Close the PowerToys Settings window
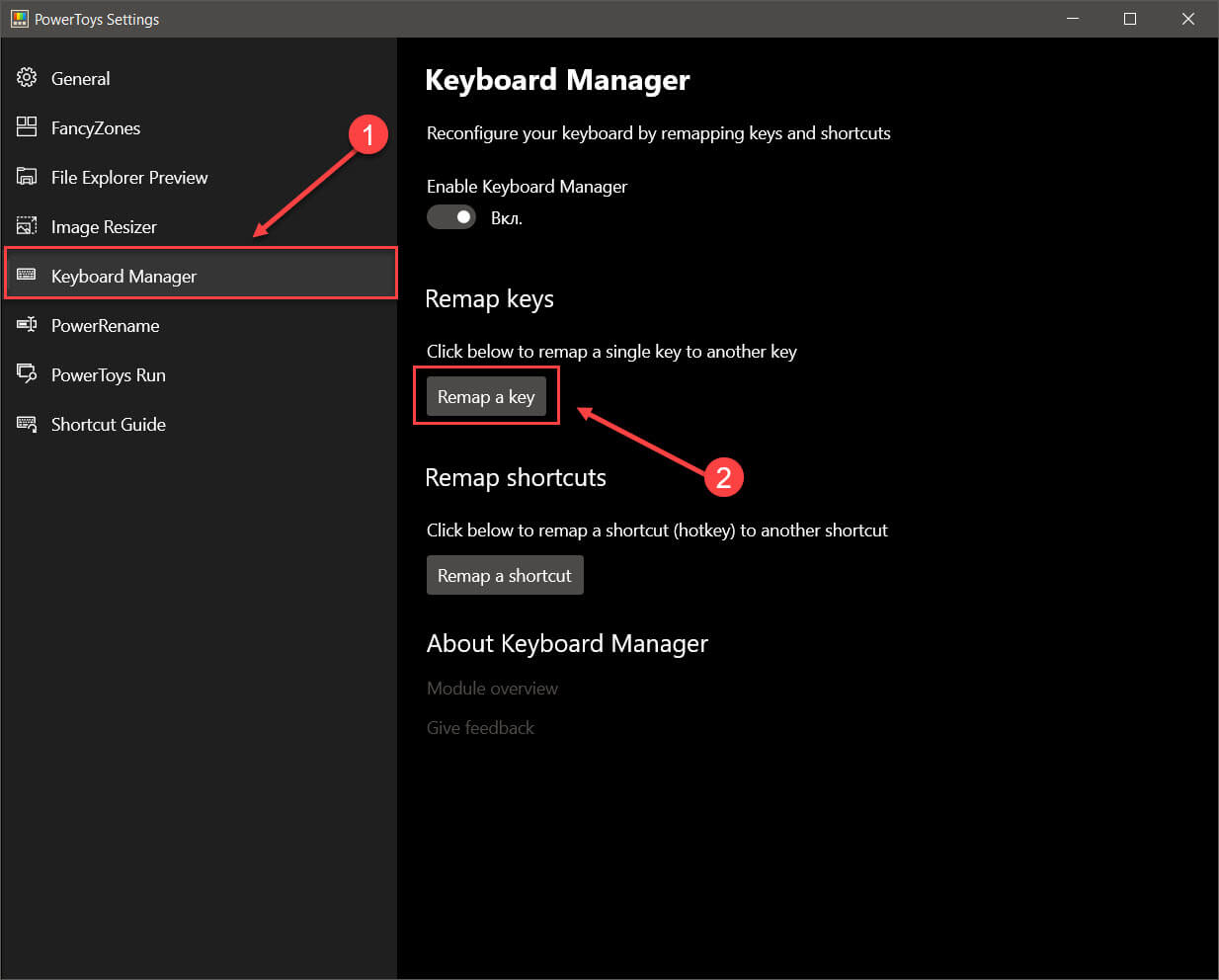This screenshot has height=980, width=1219. 1188,19
